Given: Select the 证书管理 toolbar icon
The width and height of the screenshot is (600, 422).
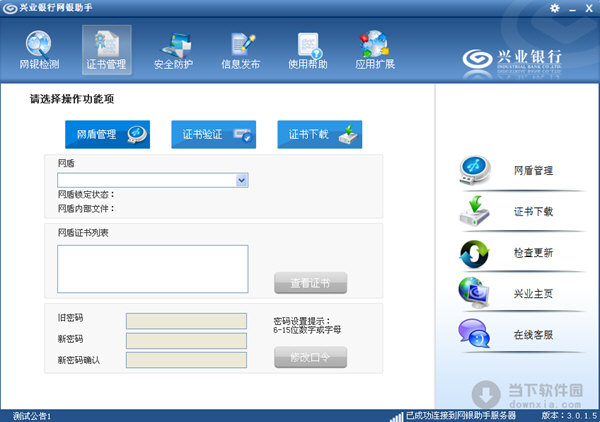Looking at the screenshot, I should click(x=107, y=50).
